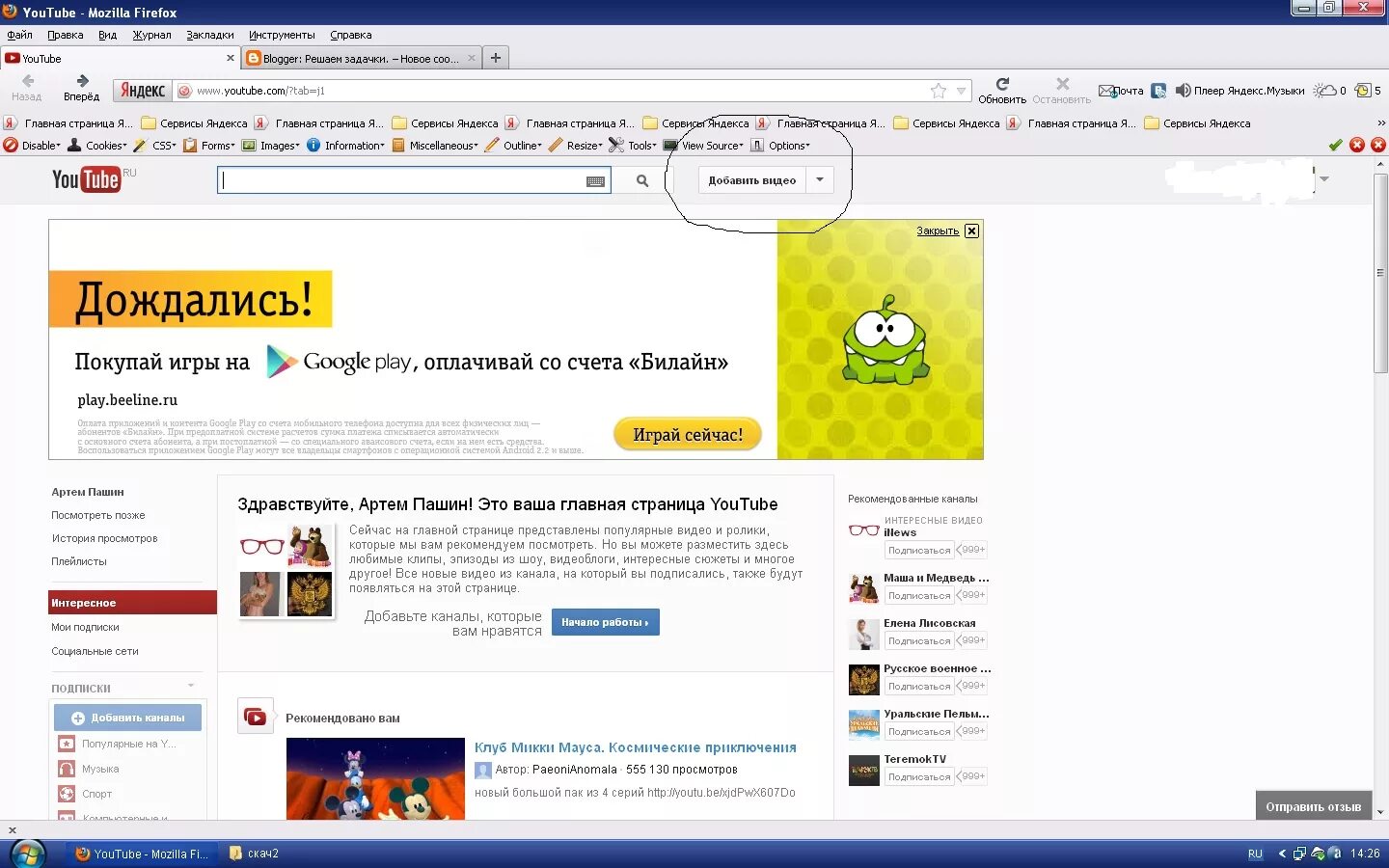
Task: Close the Beeline advertisement banner X
Action: [x=971, y=231]
